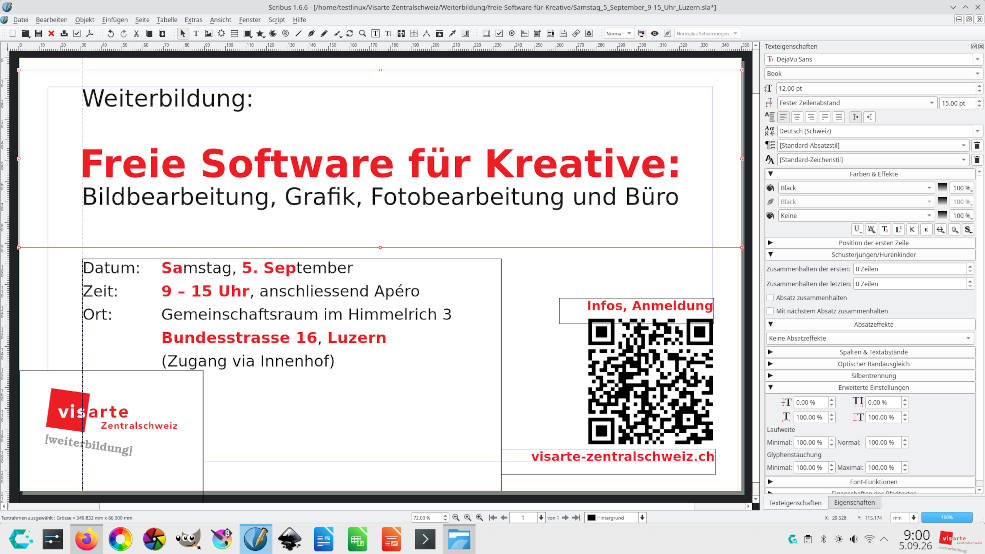Open the Tabelle menu
The width and height of the screenshot is (985, 554).
[x=166, y=19]
